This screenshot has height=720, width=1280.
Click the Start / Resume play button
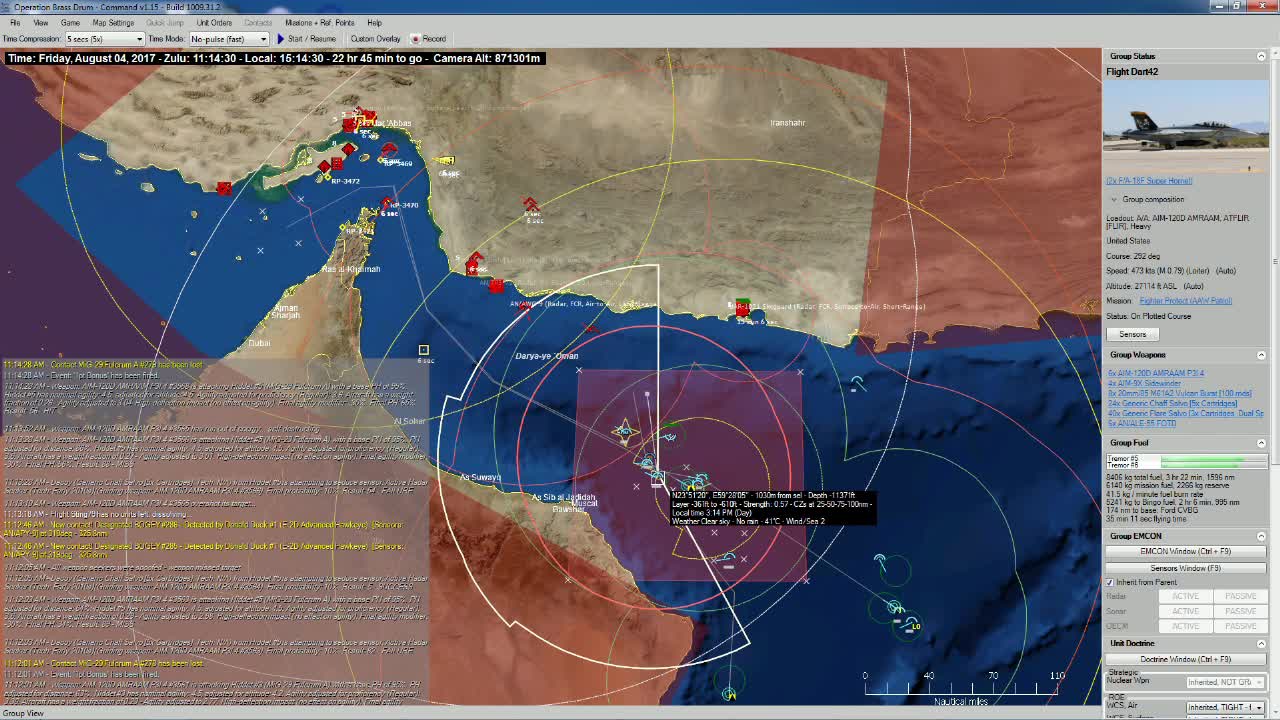coord(306,39)
